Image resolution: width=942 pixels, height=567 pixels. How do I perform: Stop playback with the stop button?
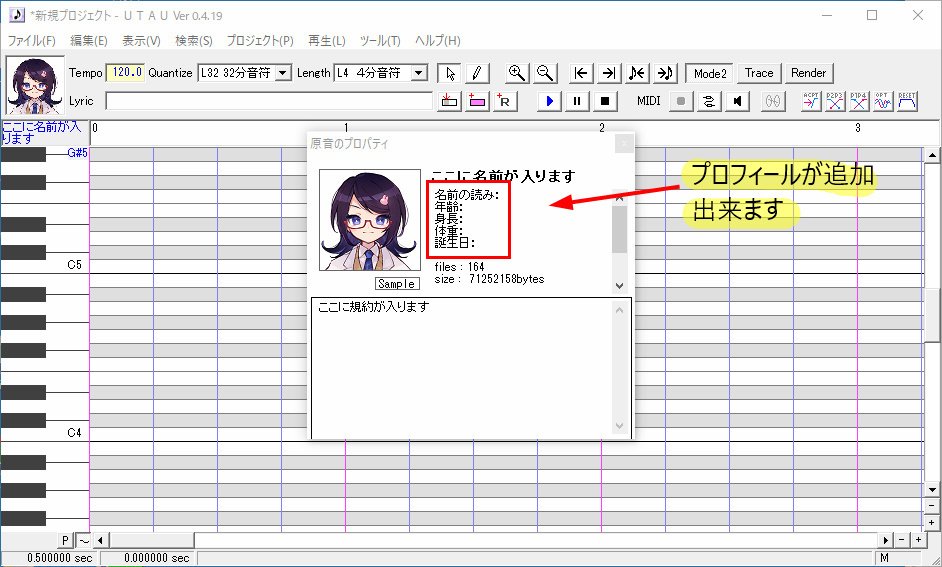(605, 102)
